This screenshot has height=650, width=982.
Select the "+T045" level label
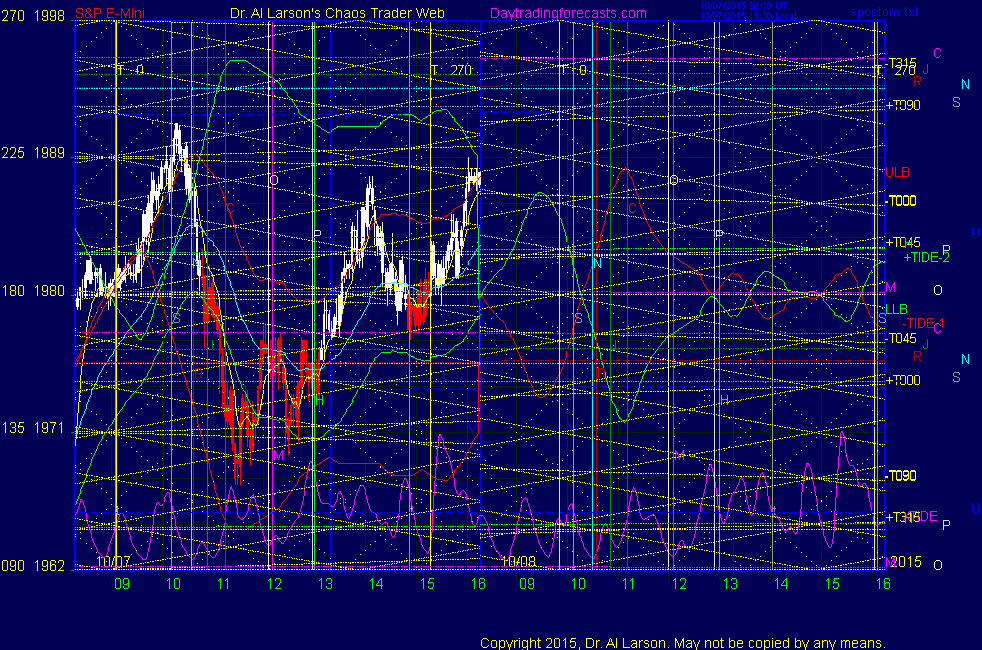[x=903, y=242]
